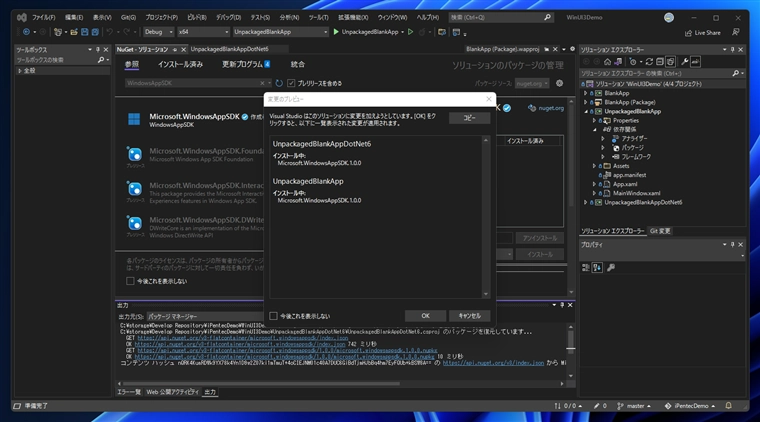The image size is (760, 422).
Task: Click the search magnifier in Toolbox search
Action: (101, 60)
